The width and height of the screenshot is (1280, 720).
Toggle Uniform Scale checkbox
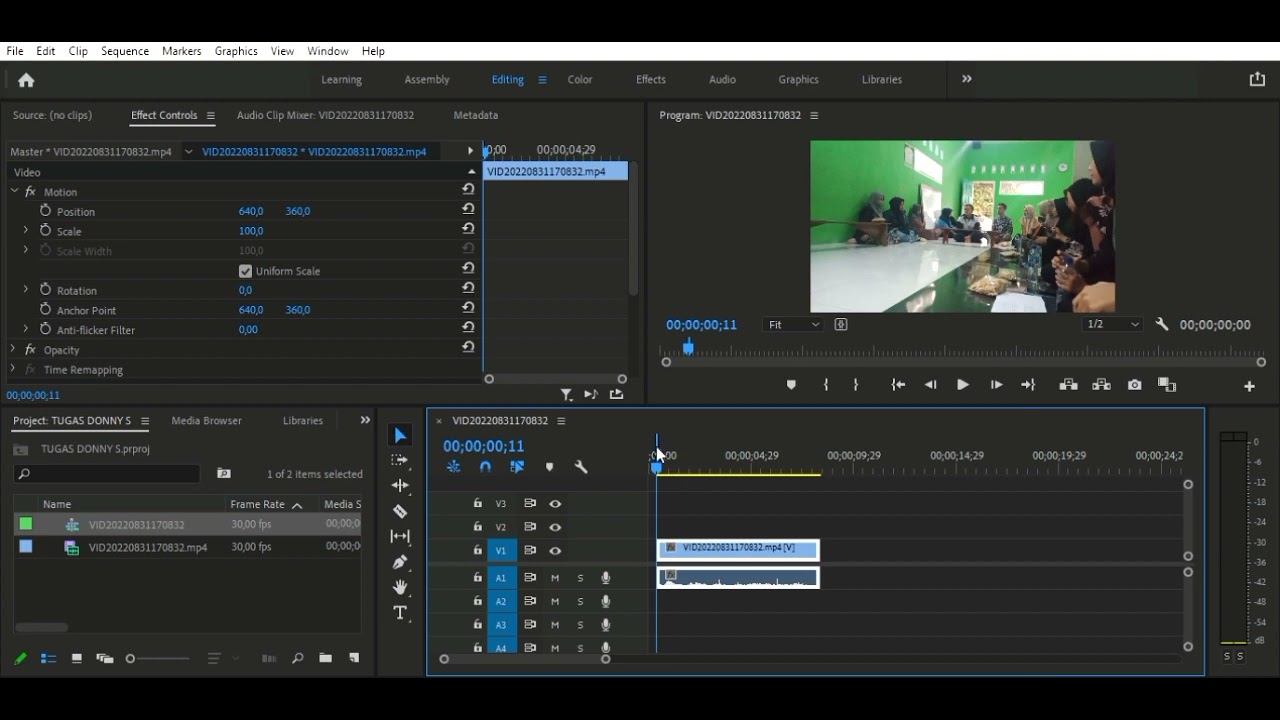[x=245, y=271]
